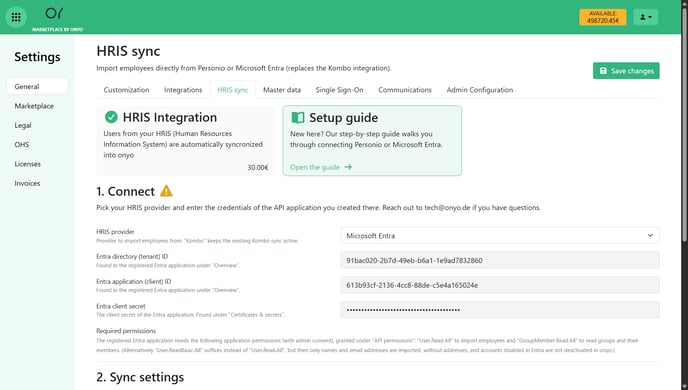Open Marketplace settings section
Image resolution: width=688 pixels, height=390 pixels.
(34, 106)
